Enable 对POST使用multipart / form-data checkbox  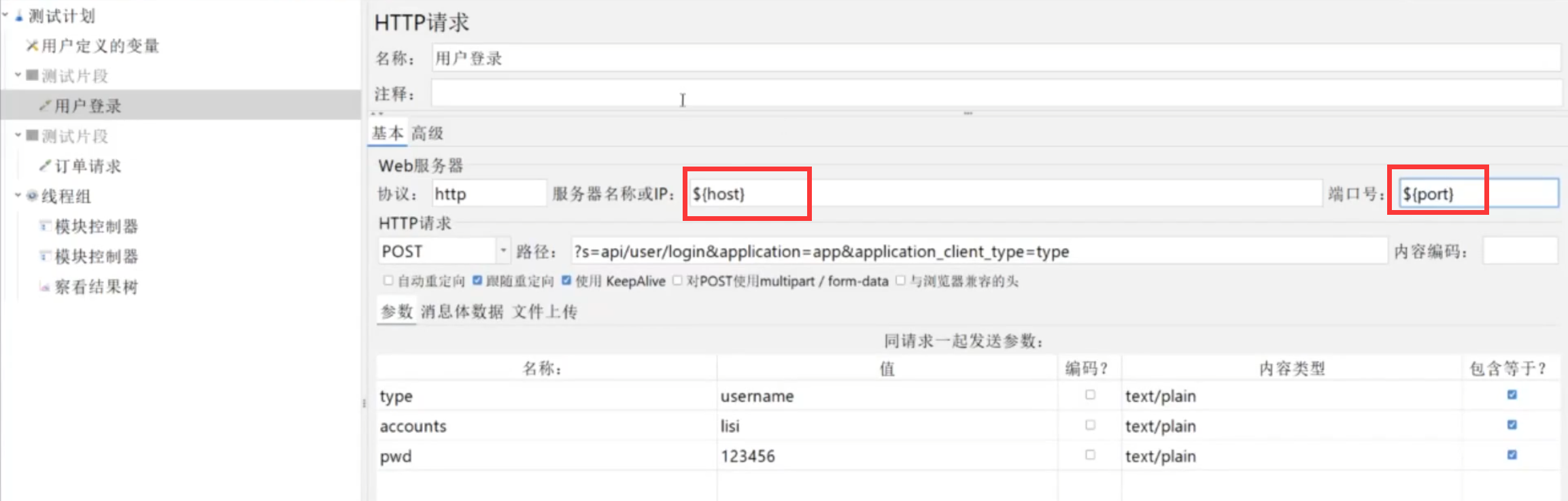677,281
